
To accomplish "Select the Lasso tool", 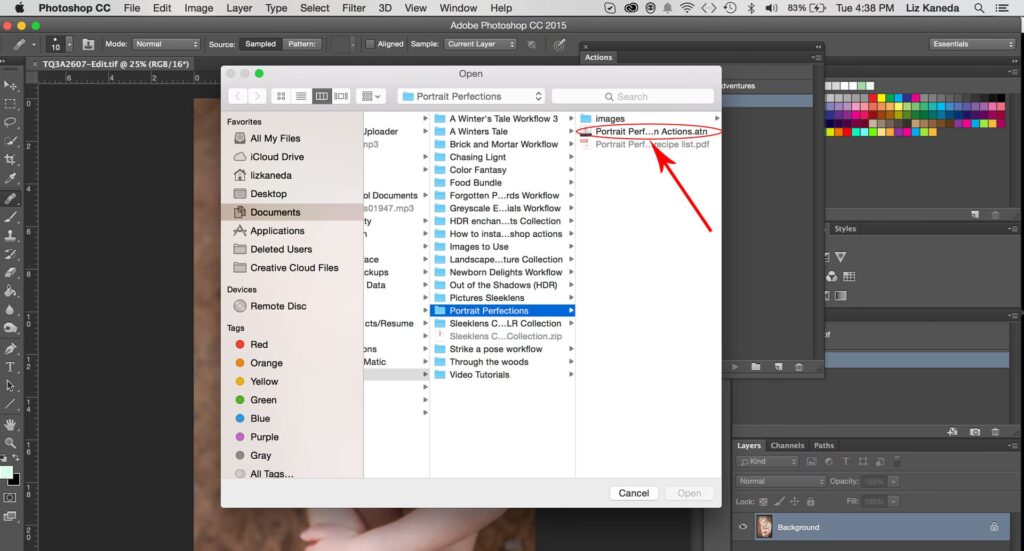I will click(10, 122).
